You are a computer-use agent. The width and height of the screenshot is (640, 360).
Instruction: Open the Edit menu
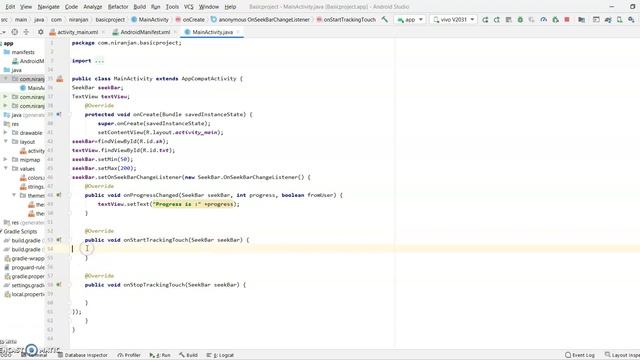(10, 7)
